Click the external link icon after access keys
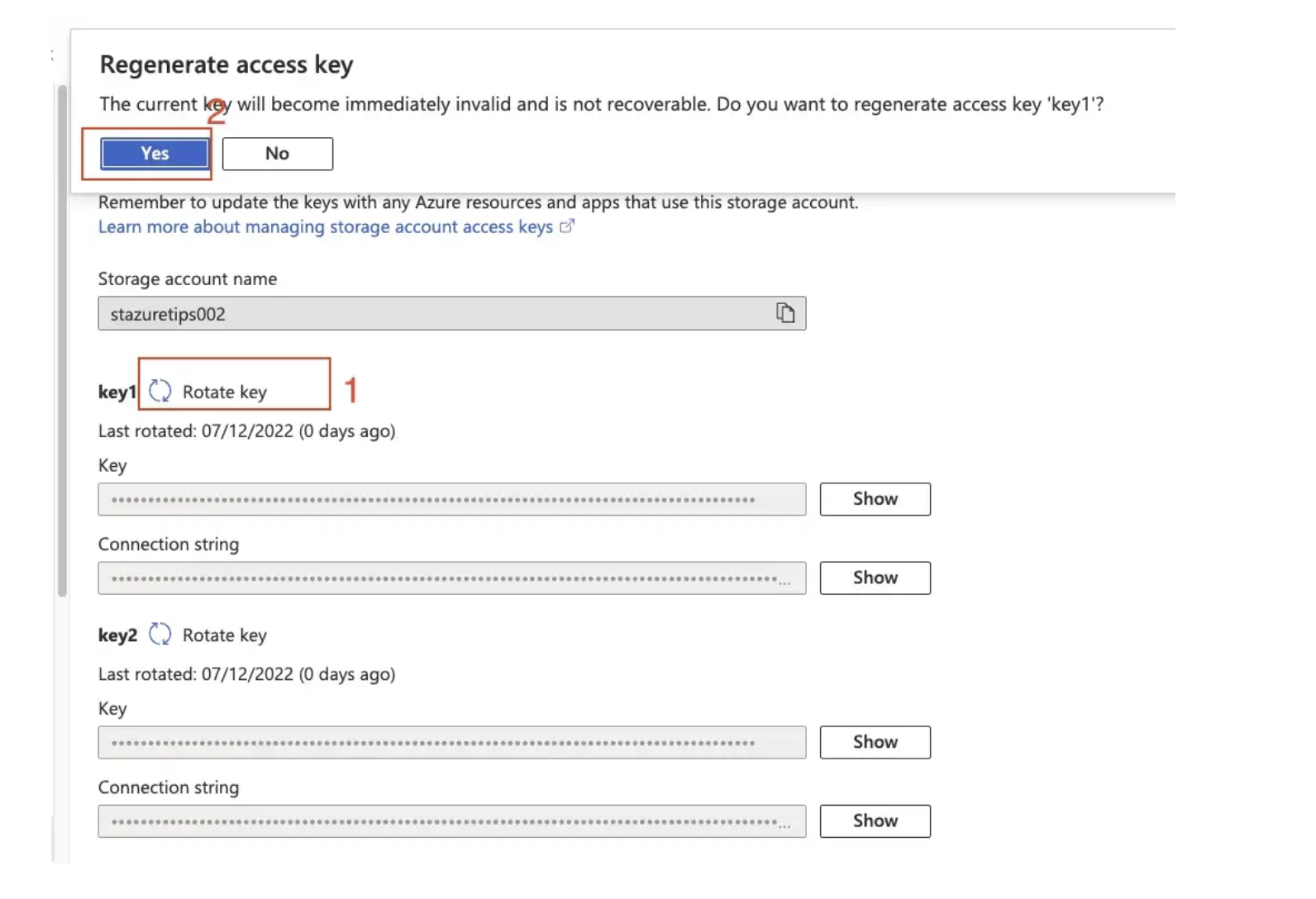 (x=567, y=226)
